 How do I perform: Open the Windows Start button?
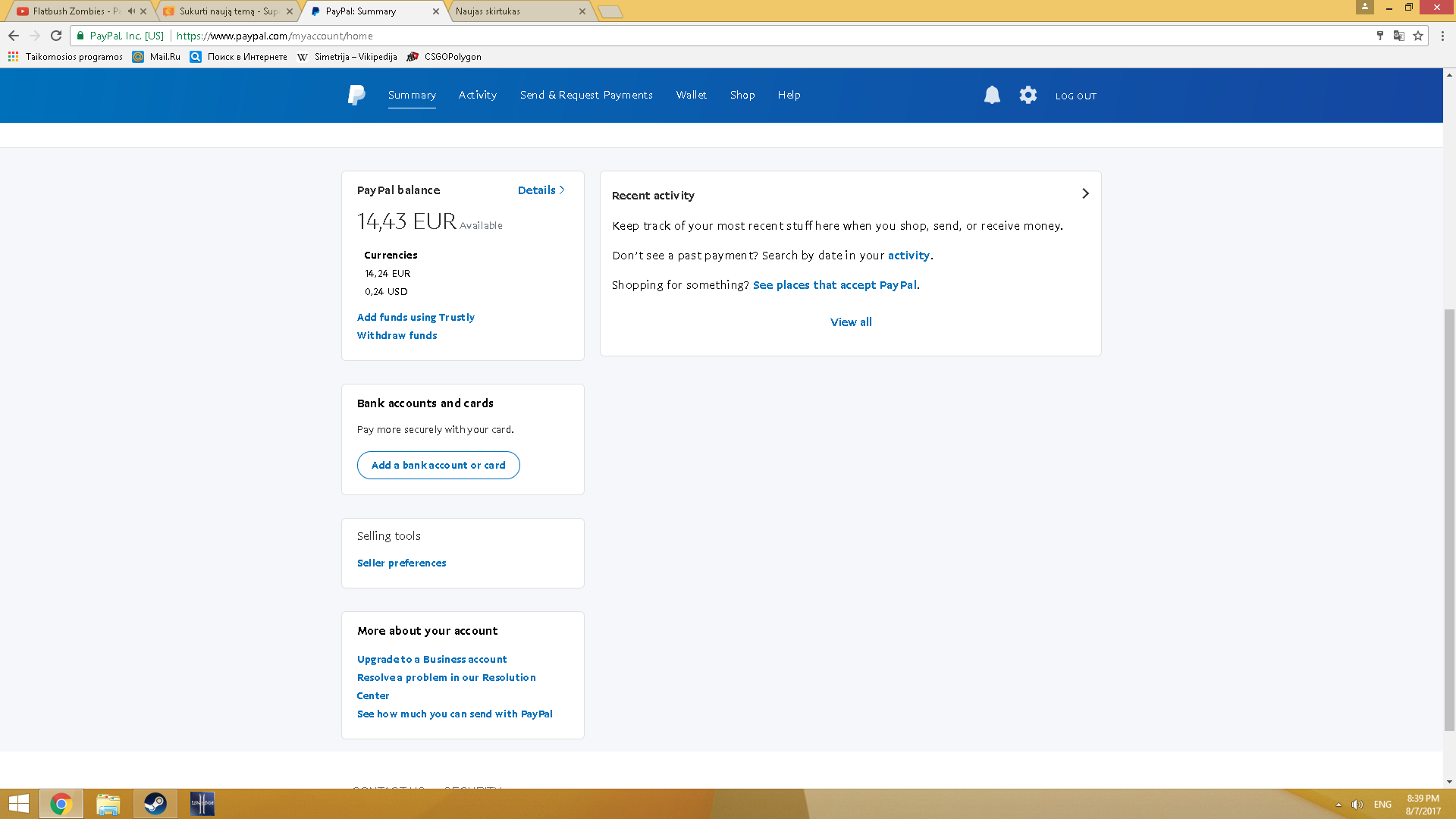(18, 804)
